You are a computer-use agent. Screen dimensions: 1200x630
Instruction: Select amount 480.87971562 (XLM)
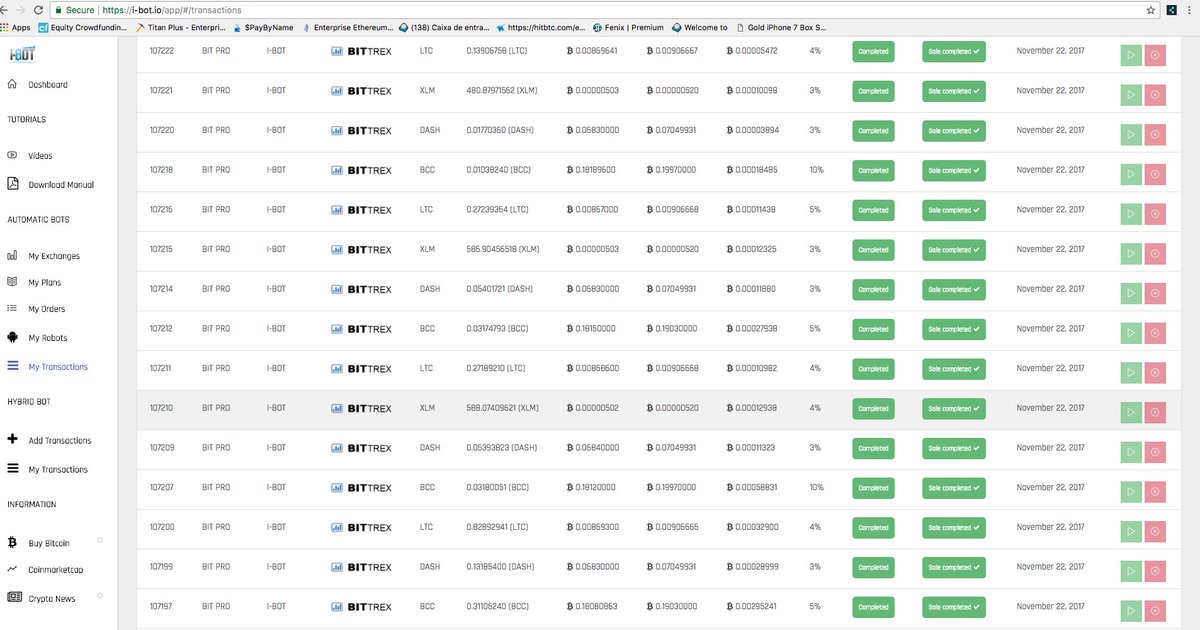click(x=502, y=91)
